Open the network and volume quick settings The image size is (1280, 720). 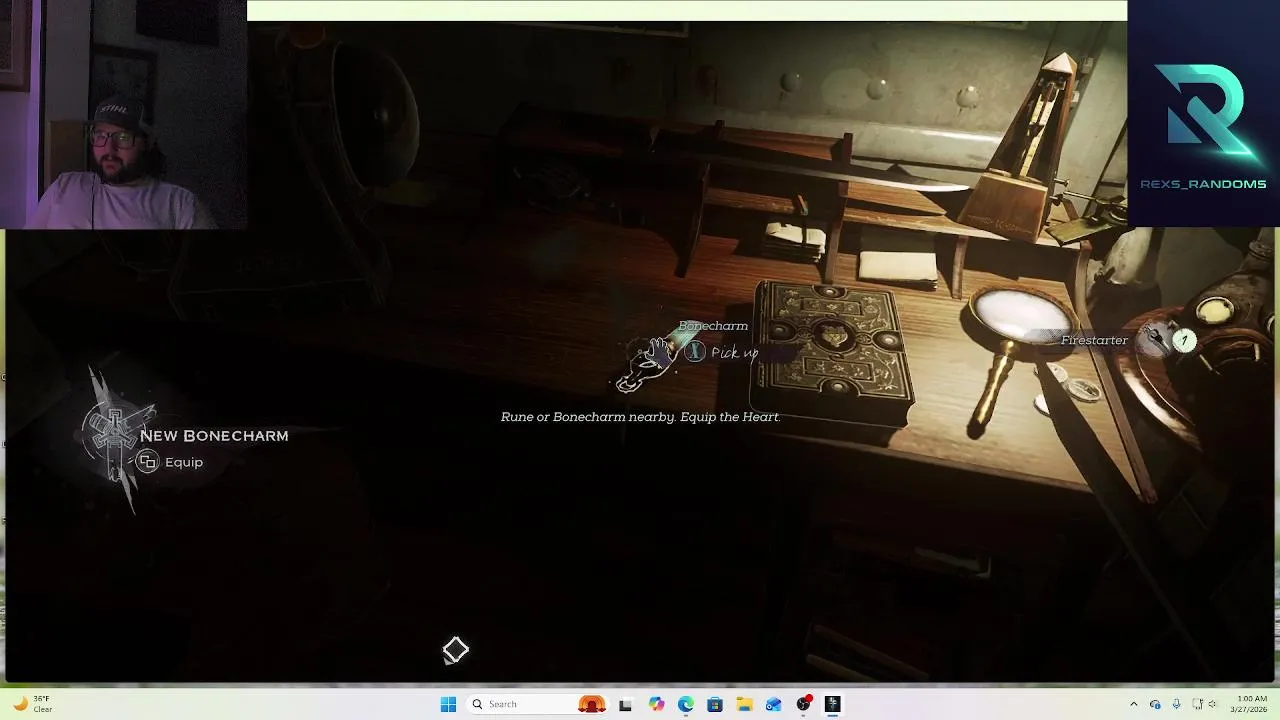pos(1205,704)
